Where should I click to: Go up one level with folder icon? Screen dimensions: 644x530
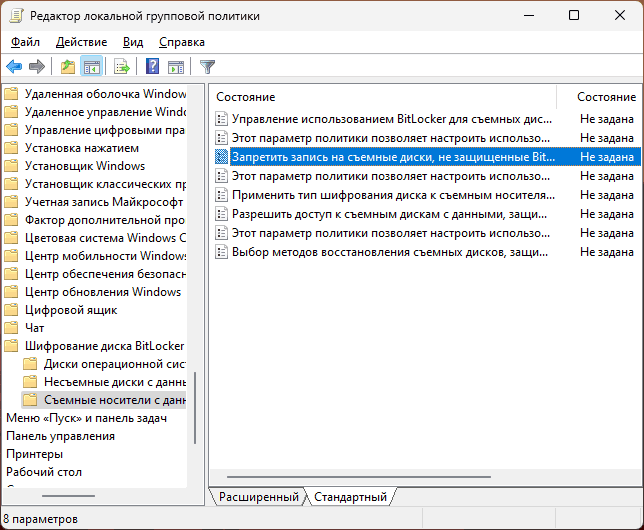click(68, 66)
